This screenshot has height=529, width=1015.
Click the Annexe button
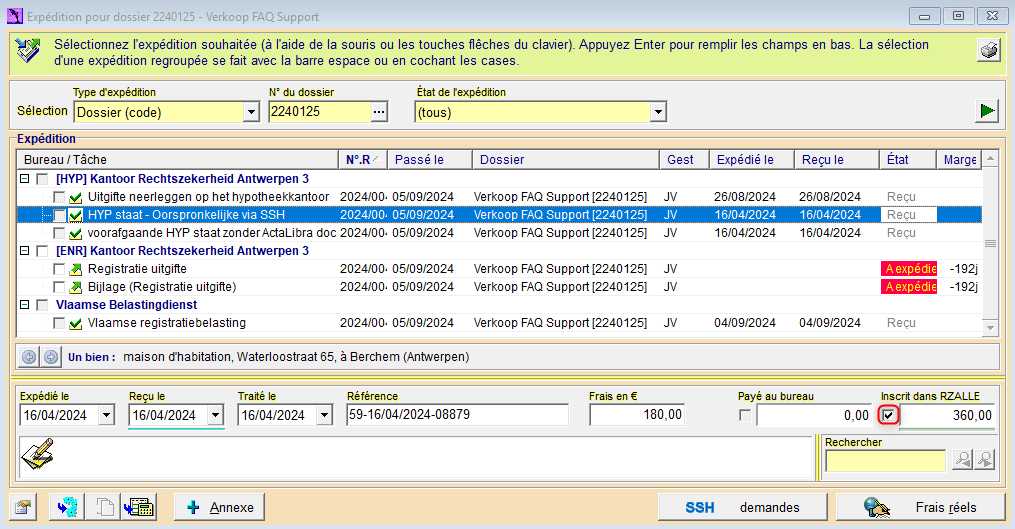click(219, 507)
